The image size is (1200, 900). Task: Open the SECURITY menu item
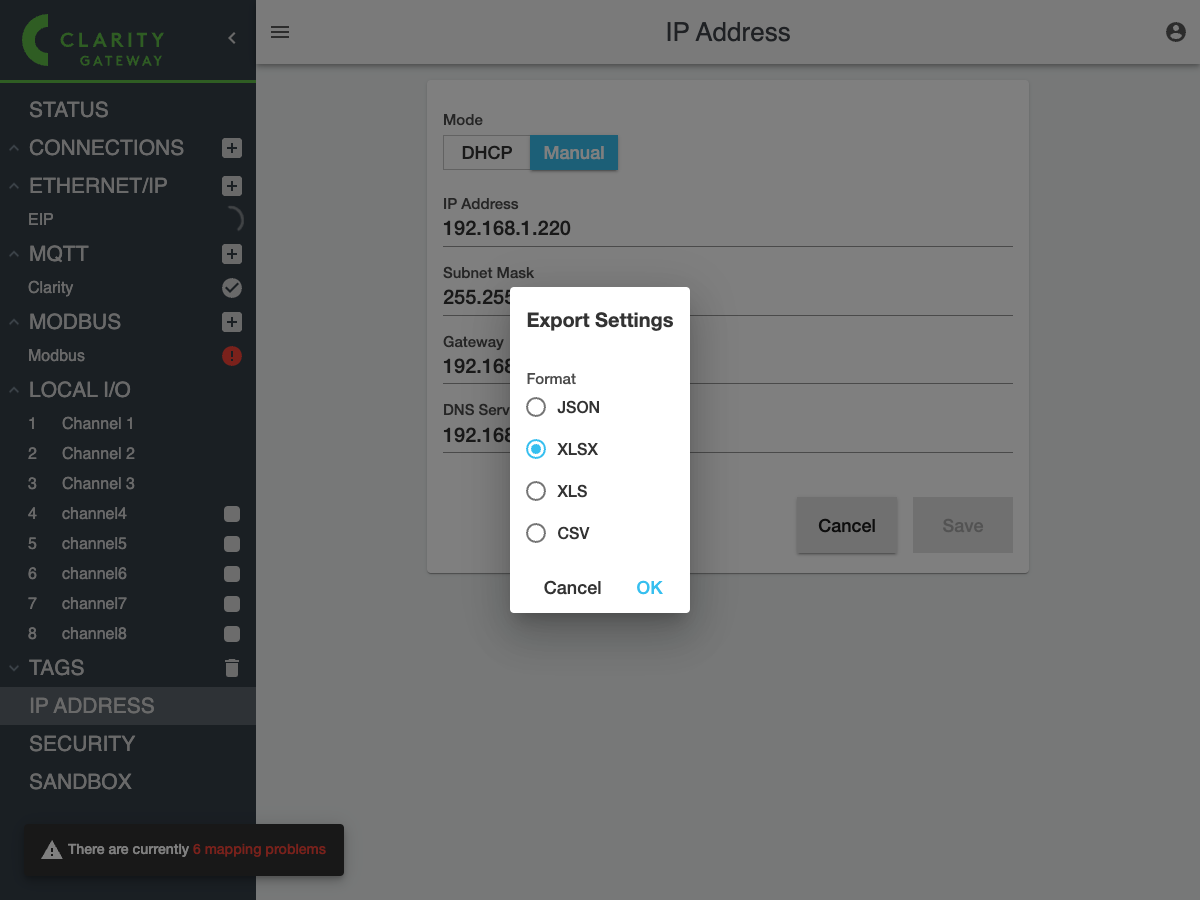[x=82, y=744]
